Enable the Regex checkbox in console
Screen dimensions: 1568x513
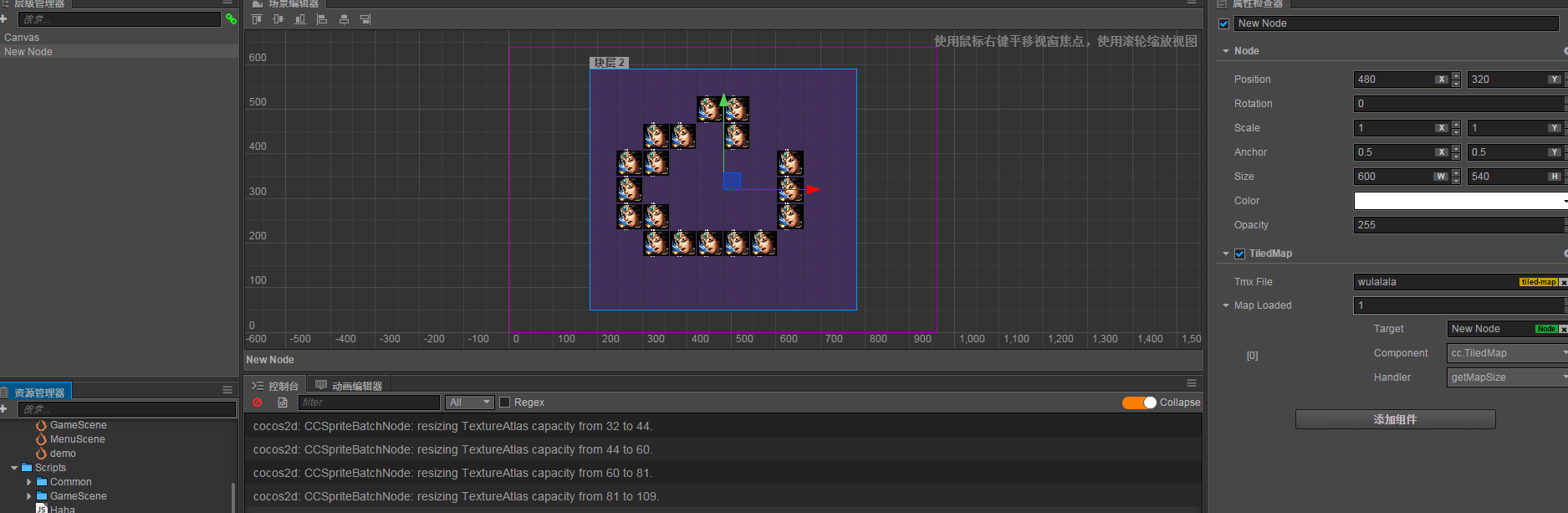504,403
